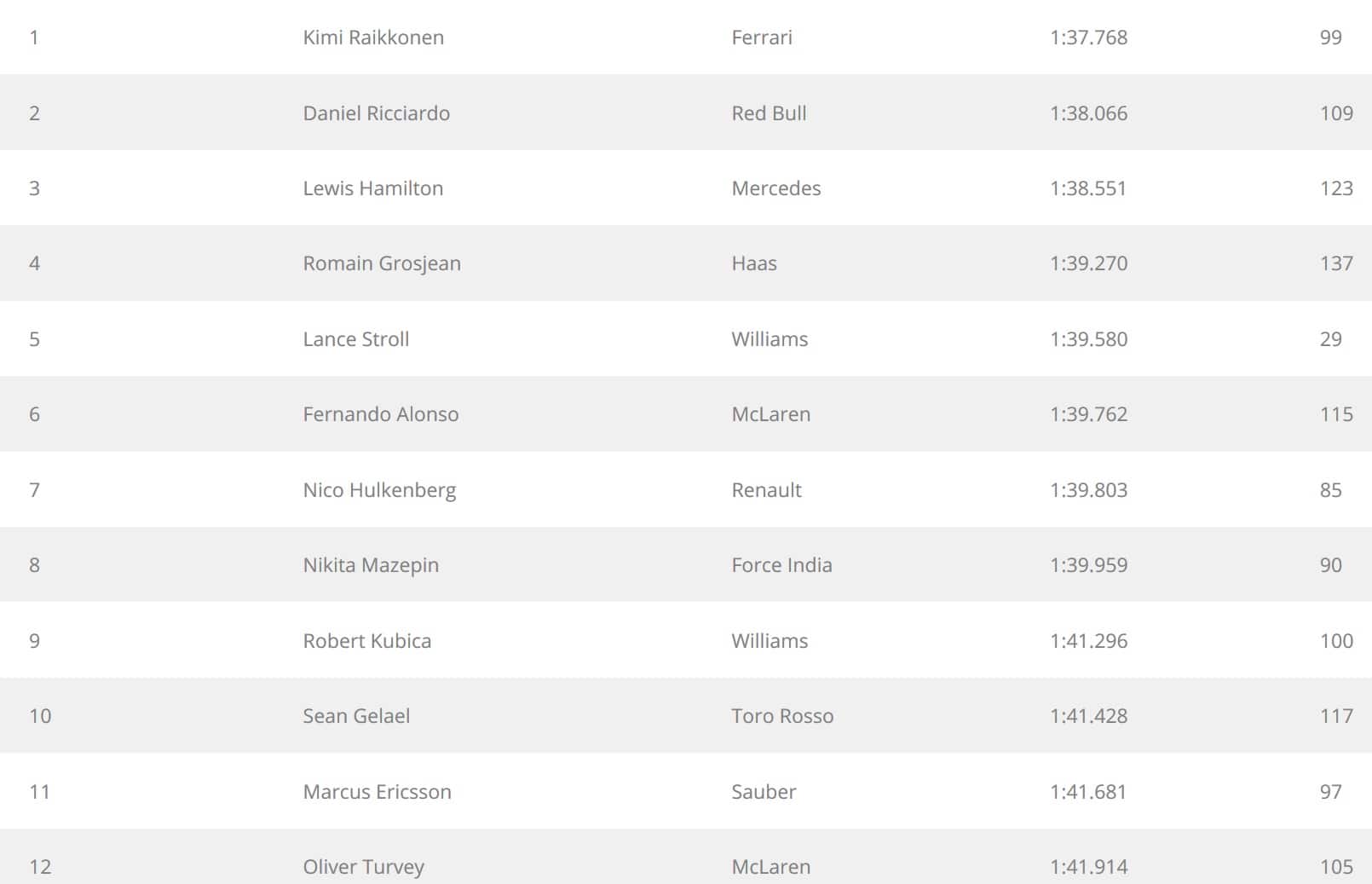This screenshot has width=1372, height=884.
Task: Click the Sauber team entry
Action: [x=764, y=792]
